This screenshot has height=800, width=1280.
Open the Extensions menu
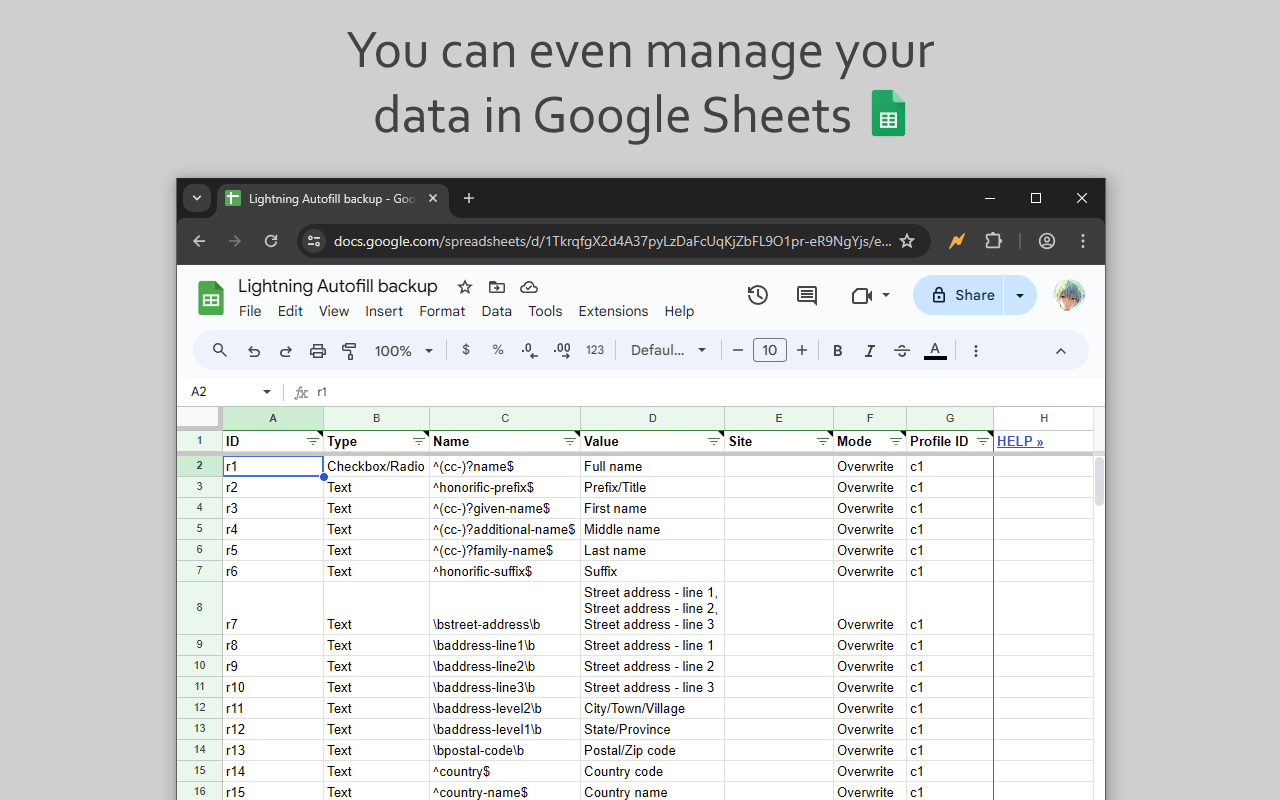(x=613, y=311)
